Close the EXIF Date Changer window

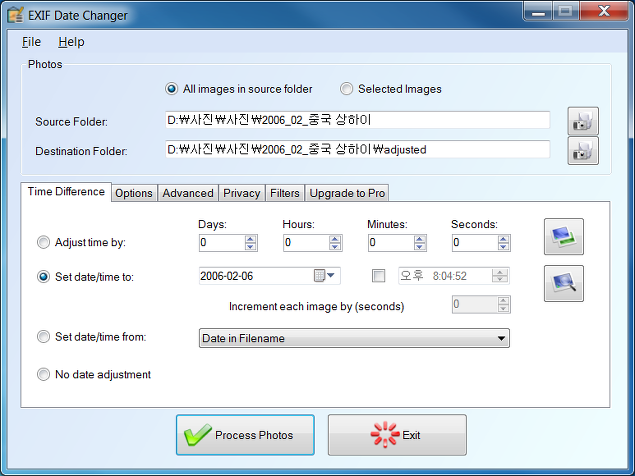tap(604, 11)
